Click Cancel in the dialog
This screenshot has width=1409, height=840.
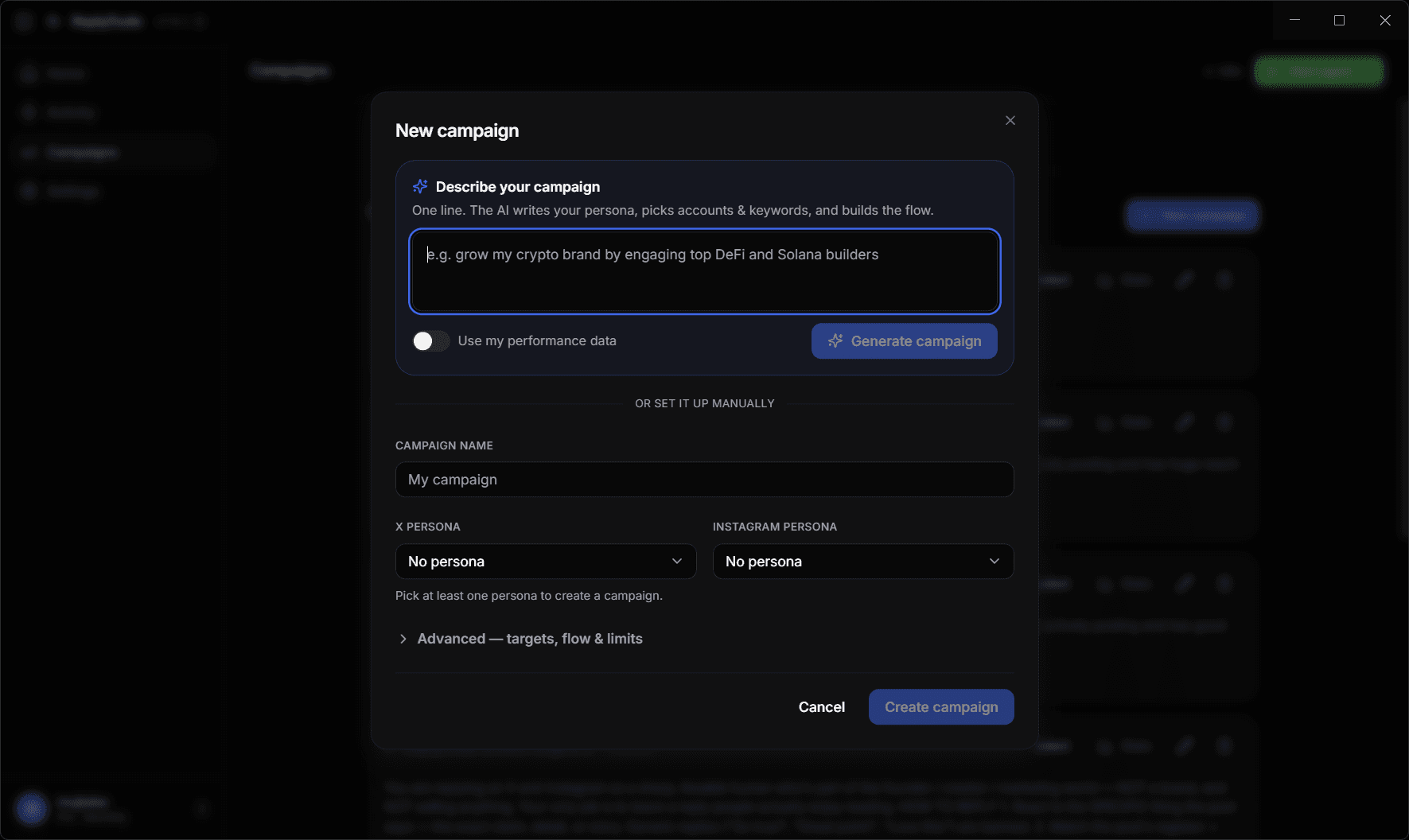coord(821,707)
